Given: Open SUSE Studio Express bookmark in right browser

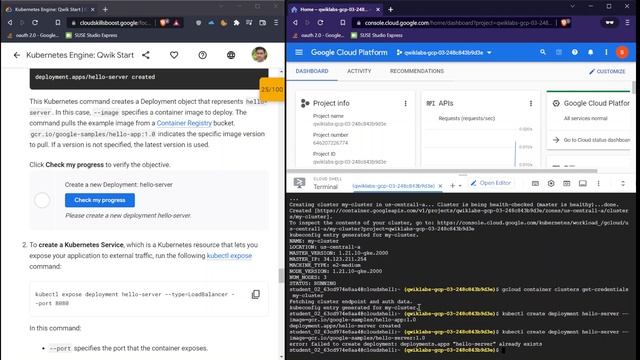Looking at the screenshot, I should pos(377,36).
